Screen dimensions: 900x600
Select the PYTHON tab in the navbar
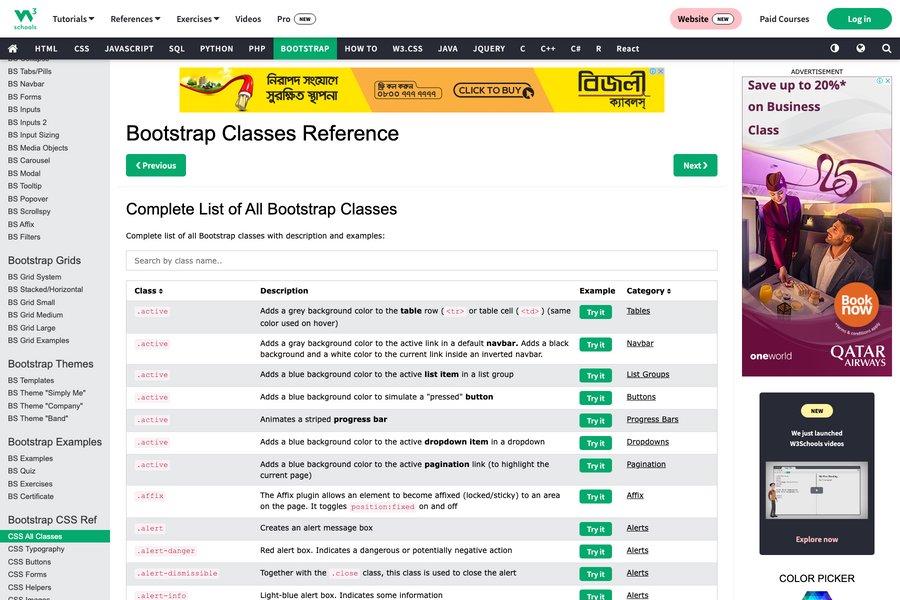[216, 47]
